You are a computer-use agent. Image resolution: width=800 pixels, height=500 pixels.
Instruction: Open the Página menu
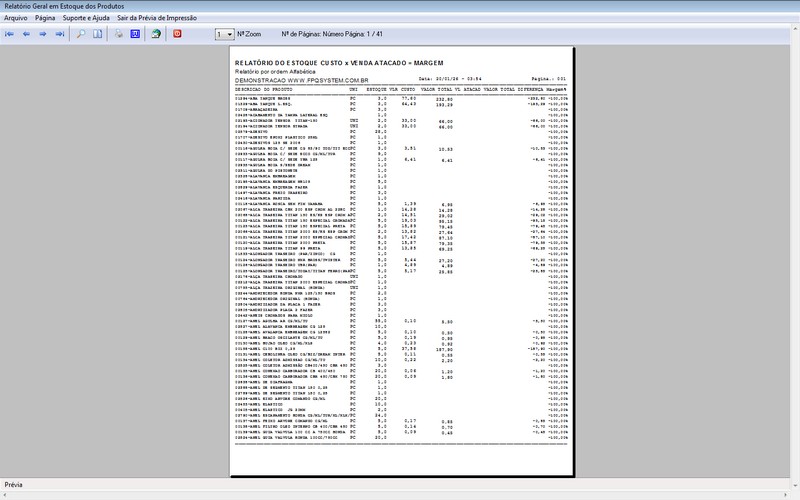tap(45, 18)
